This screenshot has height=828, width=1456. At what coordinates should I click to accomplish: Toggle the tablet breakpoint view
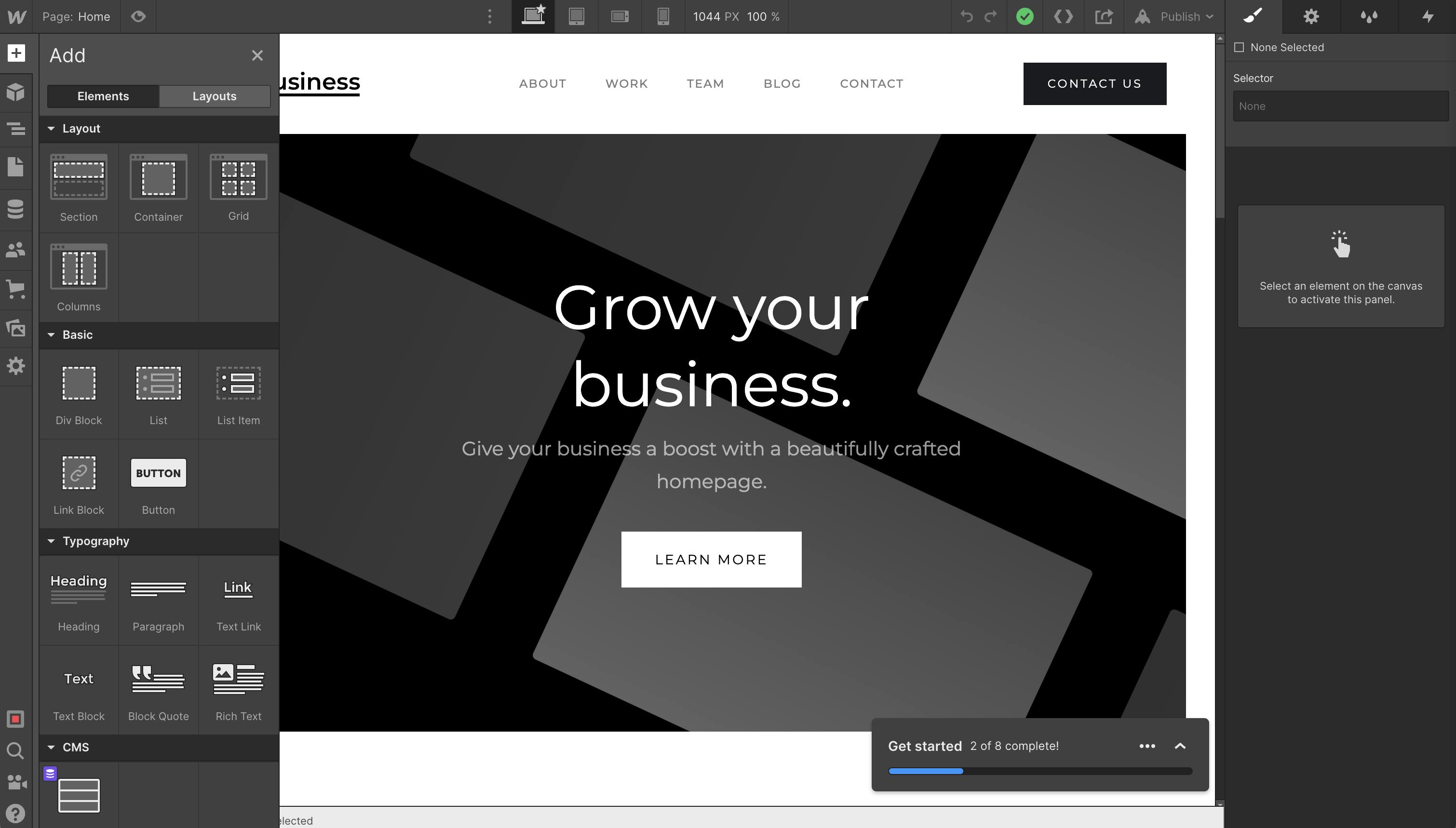pos(576,16)
